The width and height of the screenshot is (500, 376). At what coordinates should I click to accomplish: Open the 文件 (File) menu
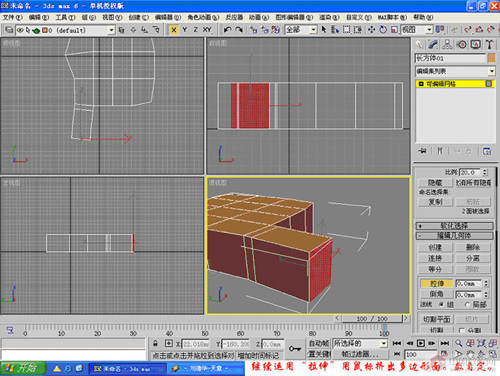pyautogui.click(x=12, y=17)
